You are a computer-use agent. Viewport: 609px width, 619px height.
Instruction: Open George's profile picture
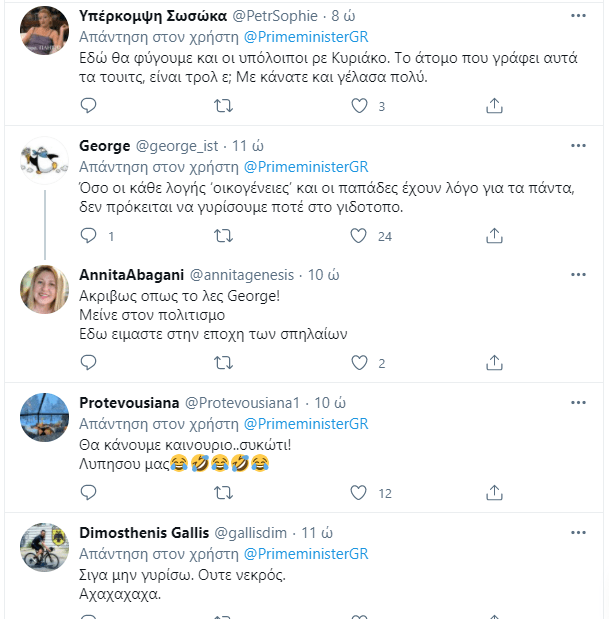[x=44, y=160]
